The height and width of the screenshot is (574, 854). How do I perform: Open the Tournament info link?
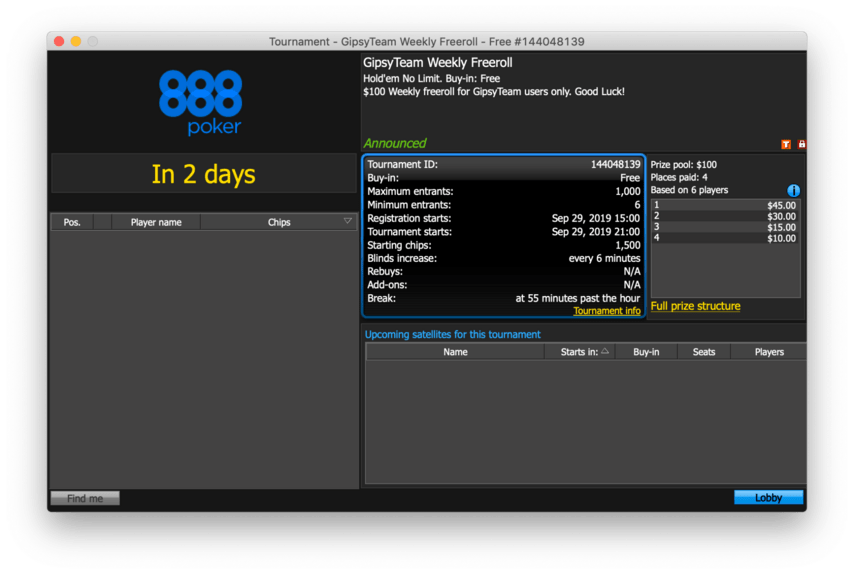pos(606,311)
